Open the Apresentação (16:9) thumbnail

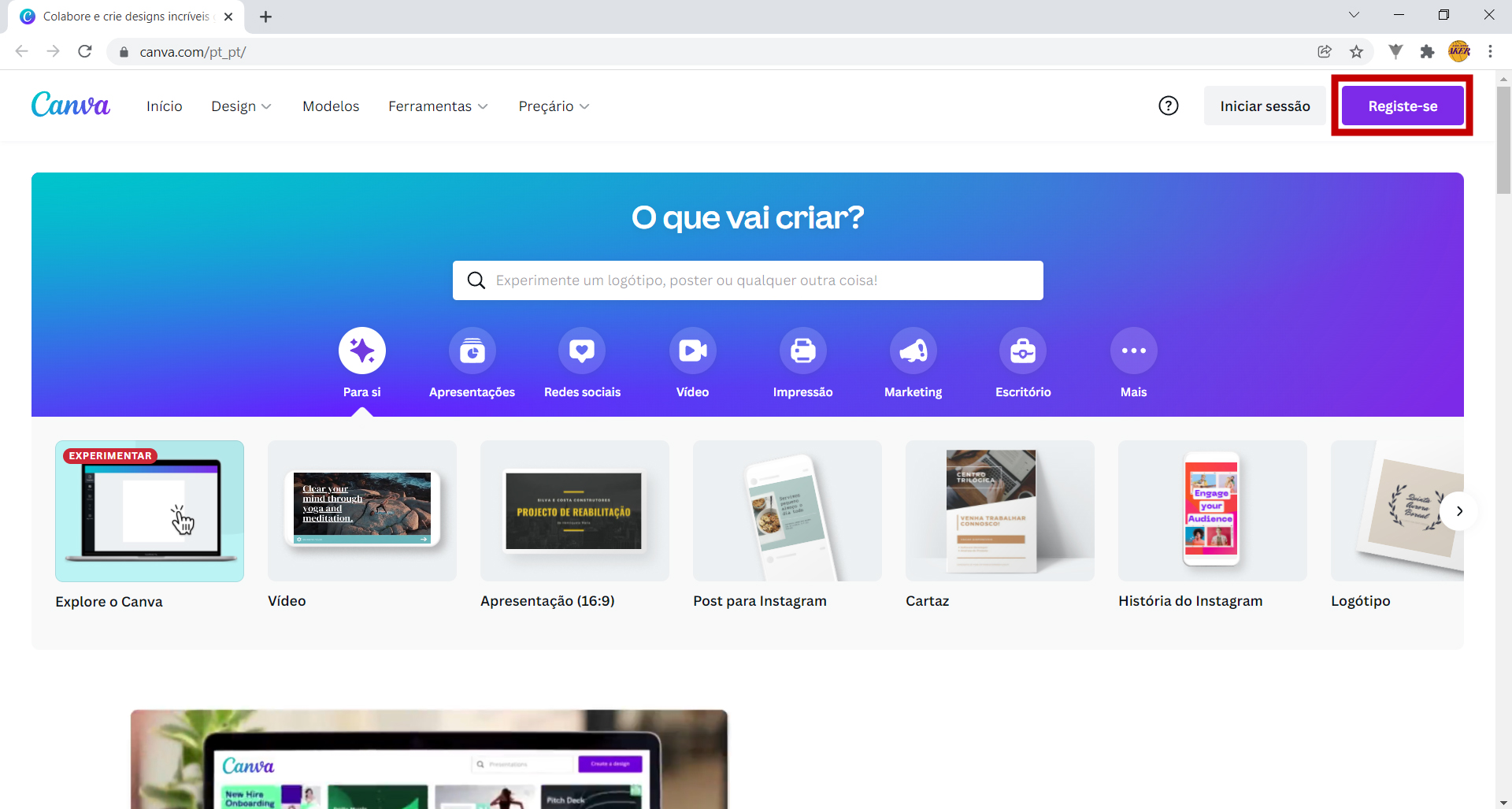coord(575,511)
